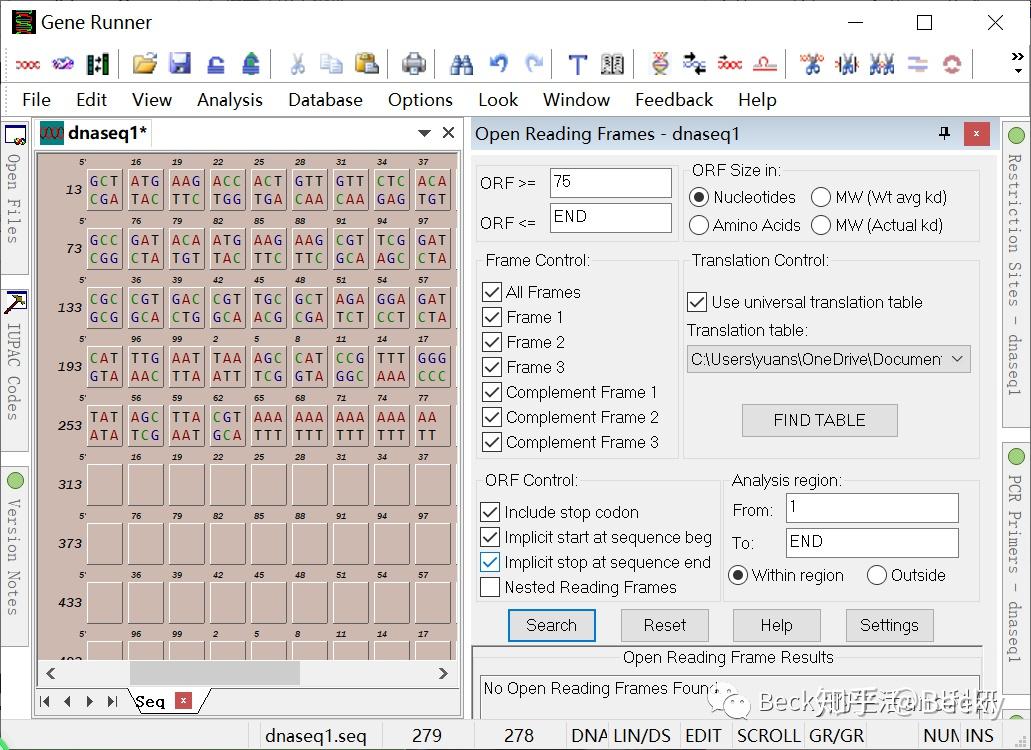
Task: Open the Analysis menu
Action: 229,100
